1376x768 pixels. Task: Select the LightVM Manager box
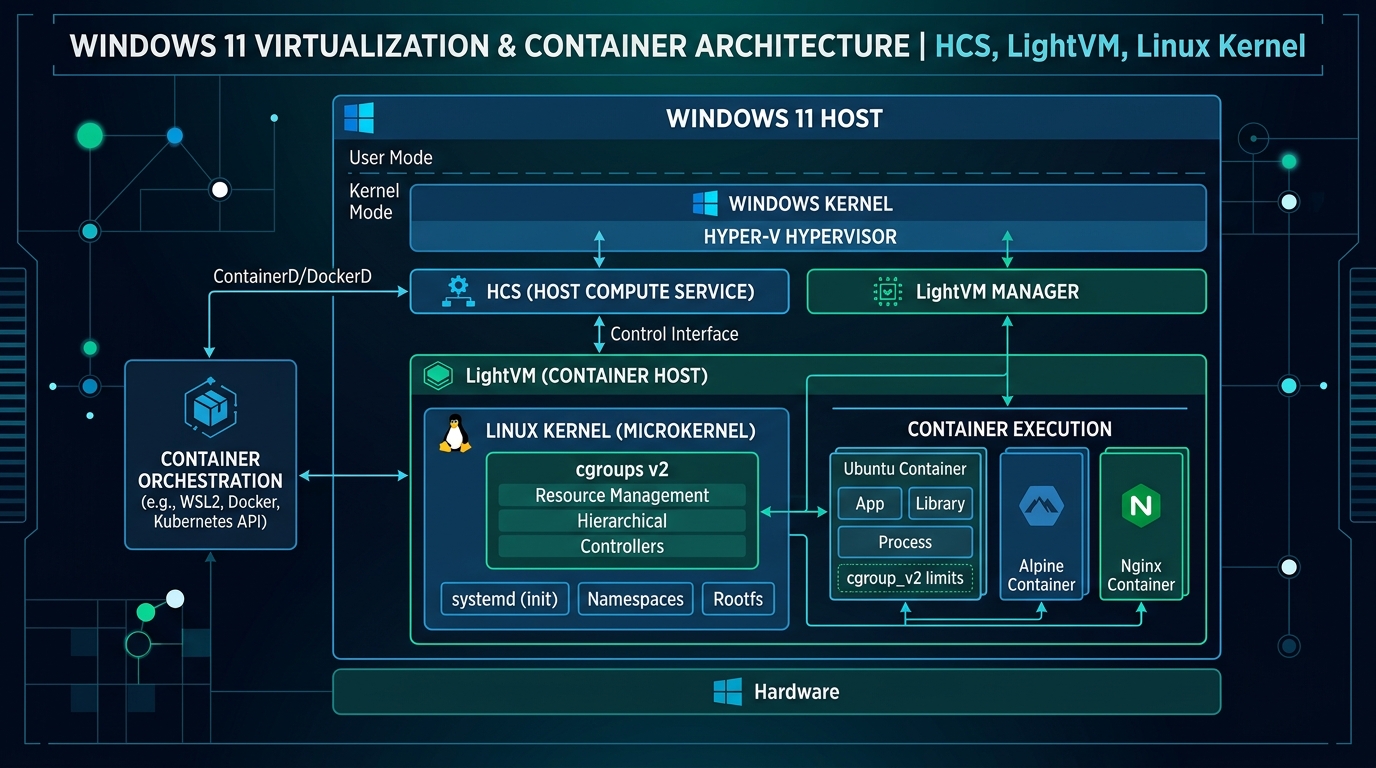pyautogui.click(x=1006, y=292)
